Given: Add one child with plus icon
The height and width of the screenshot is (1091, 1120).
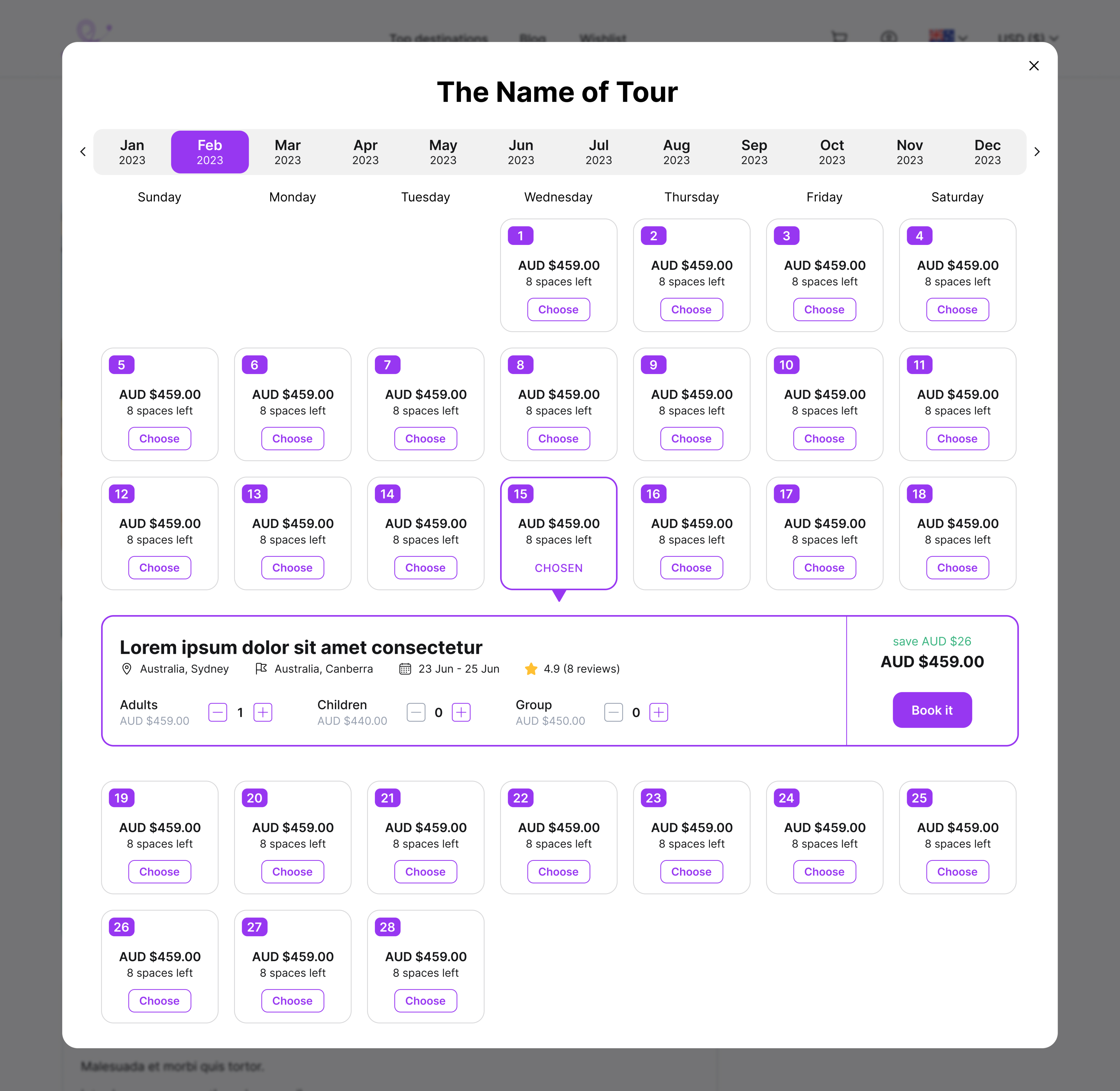Looking at the screenshot, I should pos(461,712).
